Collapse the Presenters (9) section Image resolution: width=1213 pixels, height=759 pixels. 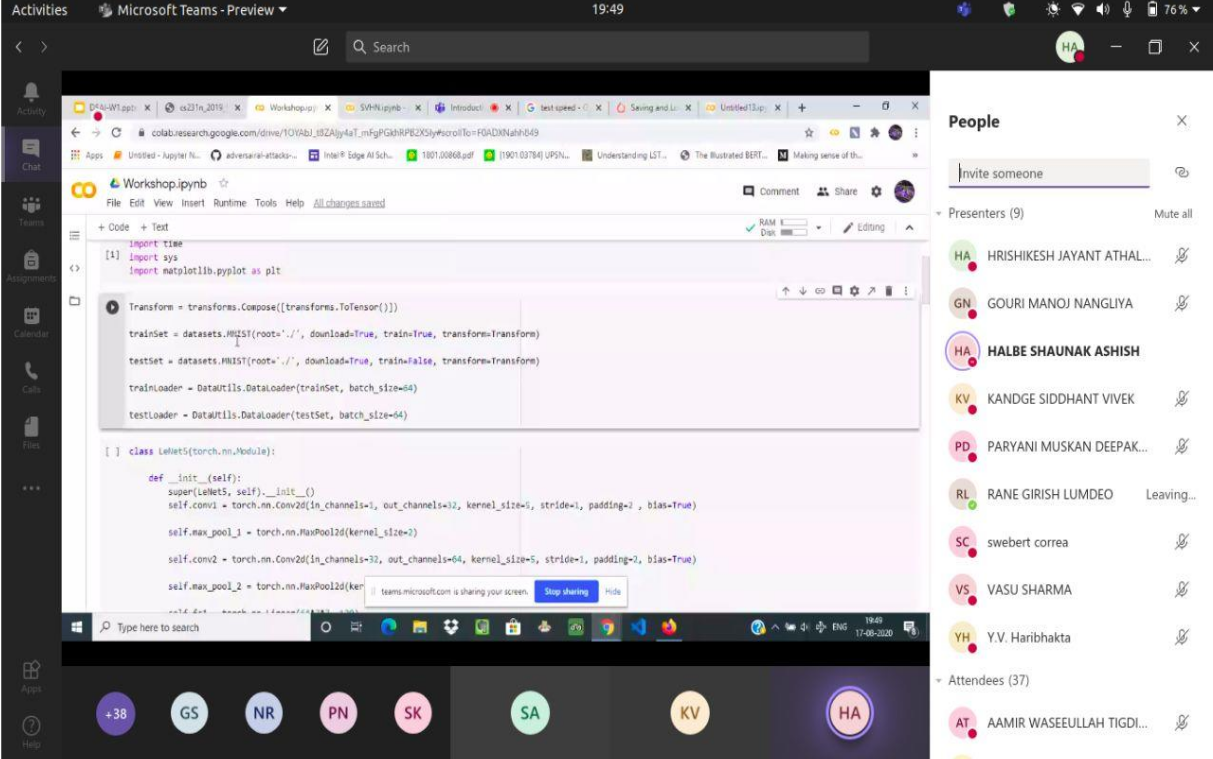coord(939,214)
